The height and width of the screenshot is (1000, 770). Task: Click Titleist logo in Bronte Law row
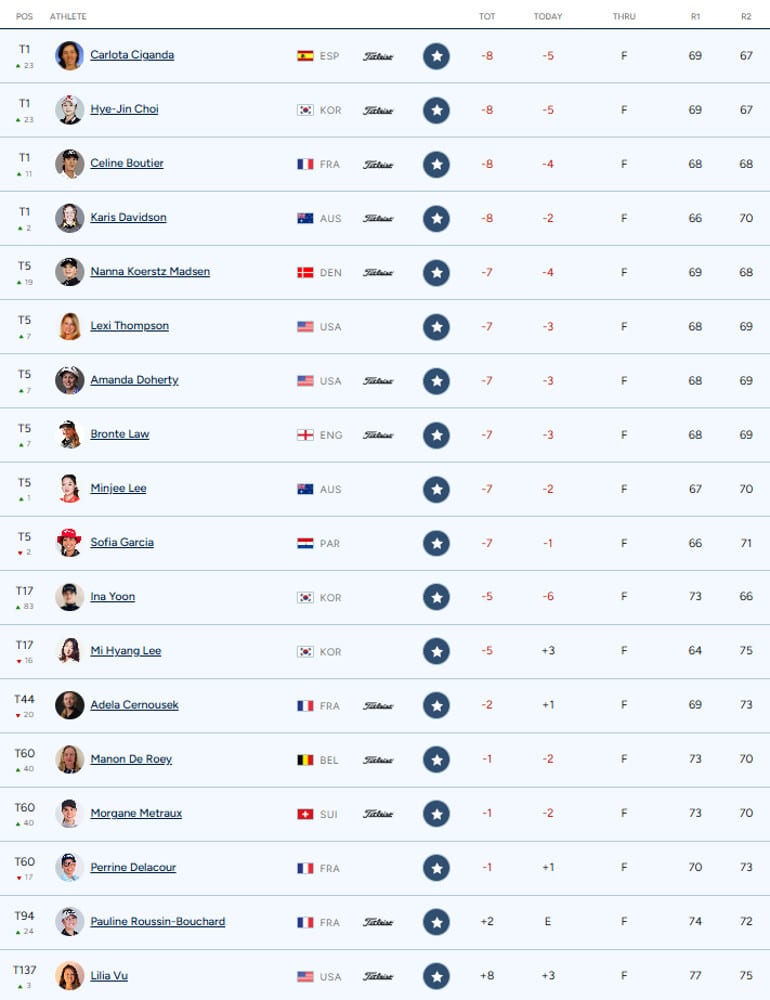(378, 435)
